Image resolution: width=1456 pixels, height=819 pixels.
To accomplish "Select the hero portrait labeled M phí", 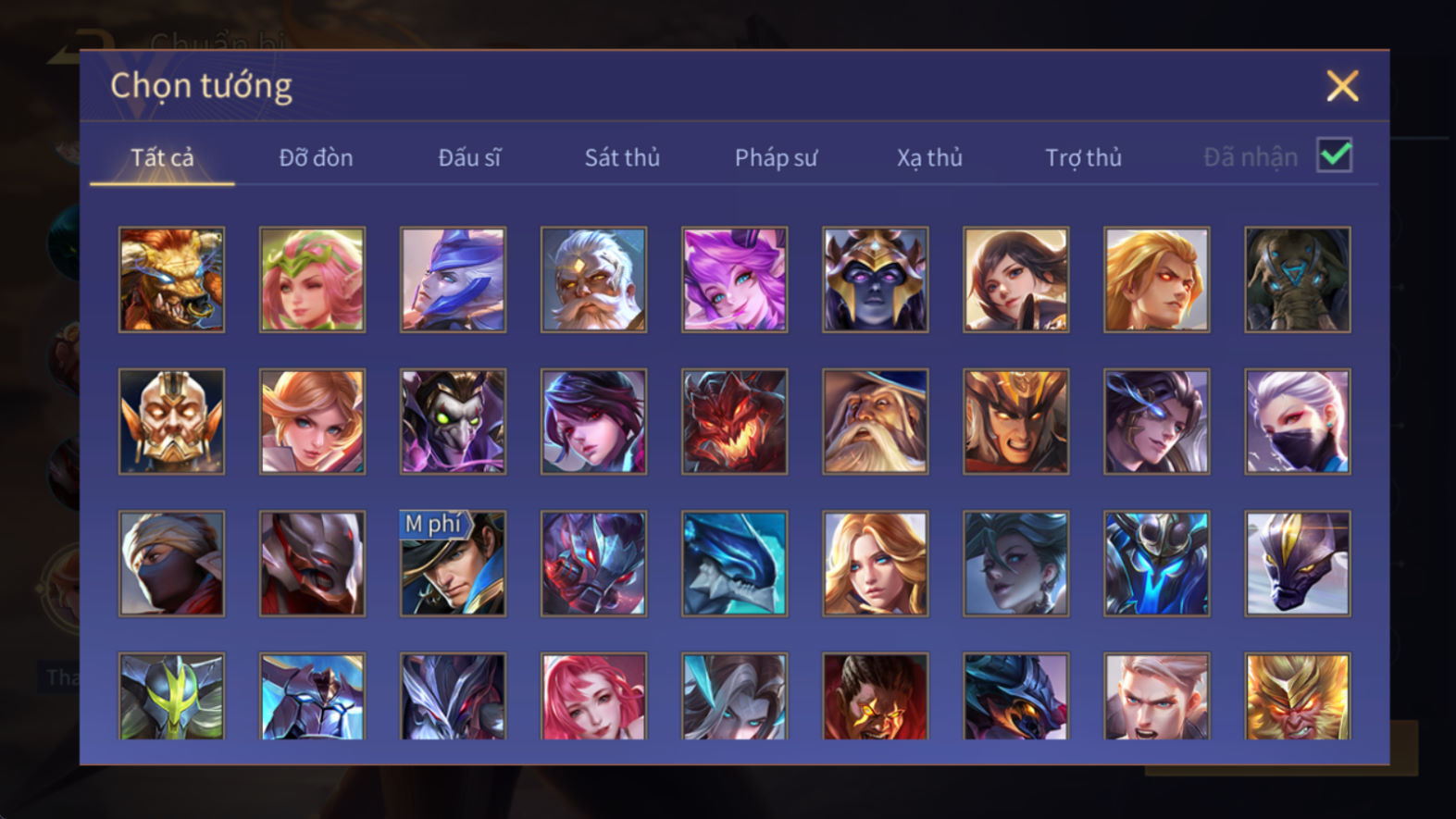I will click(x=453, y=563).
